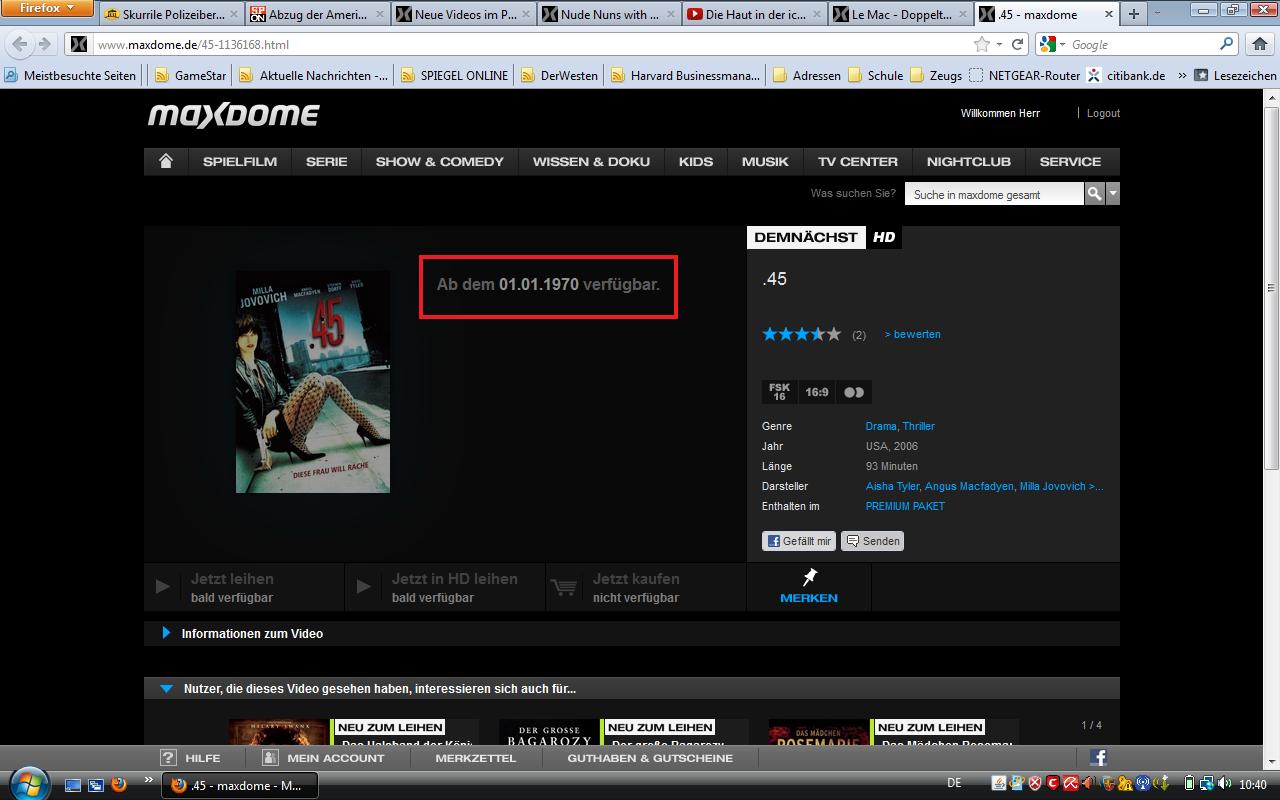Show more bookmarks via chevron
1280x800 pixels.
(1182, 75)
